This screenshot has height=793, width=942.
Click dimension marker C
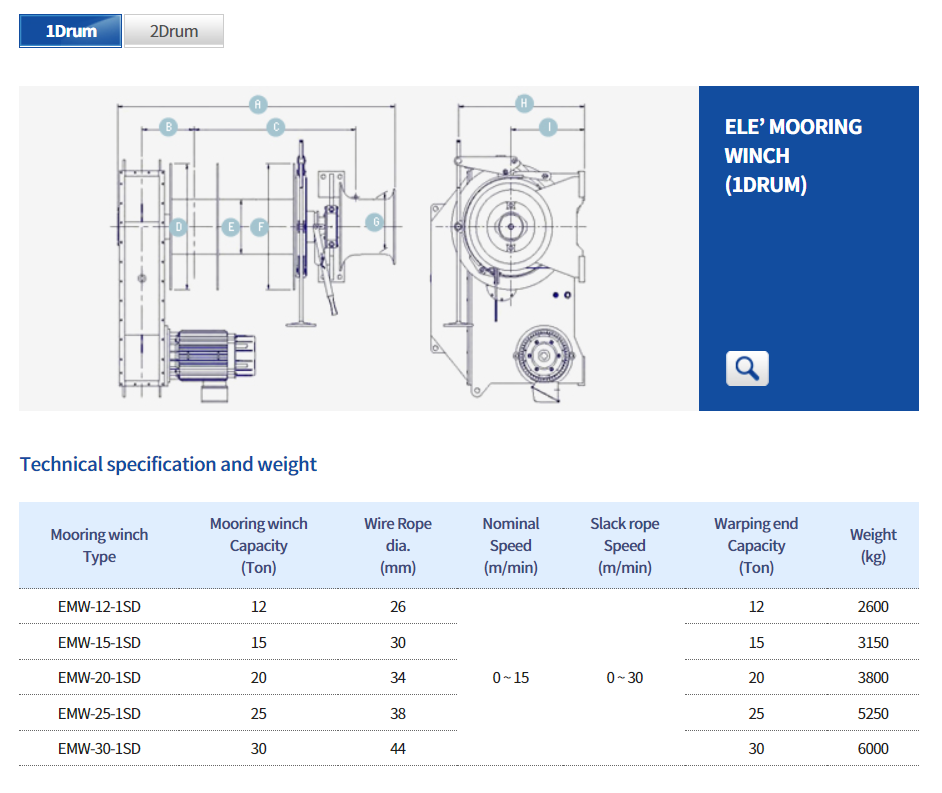point(276,127)
